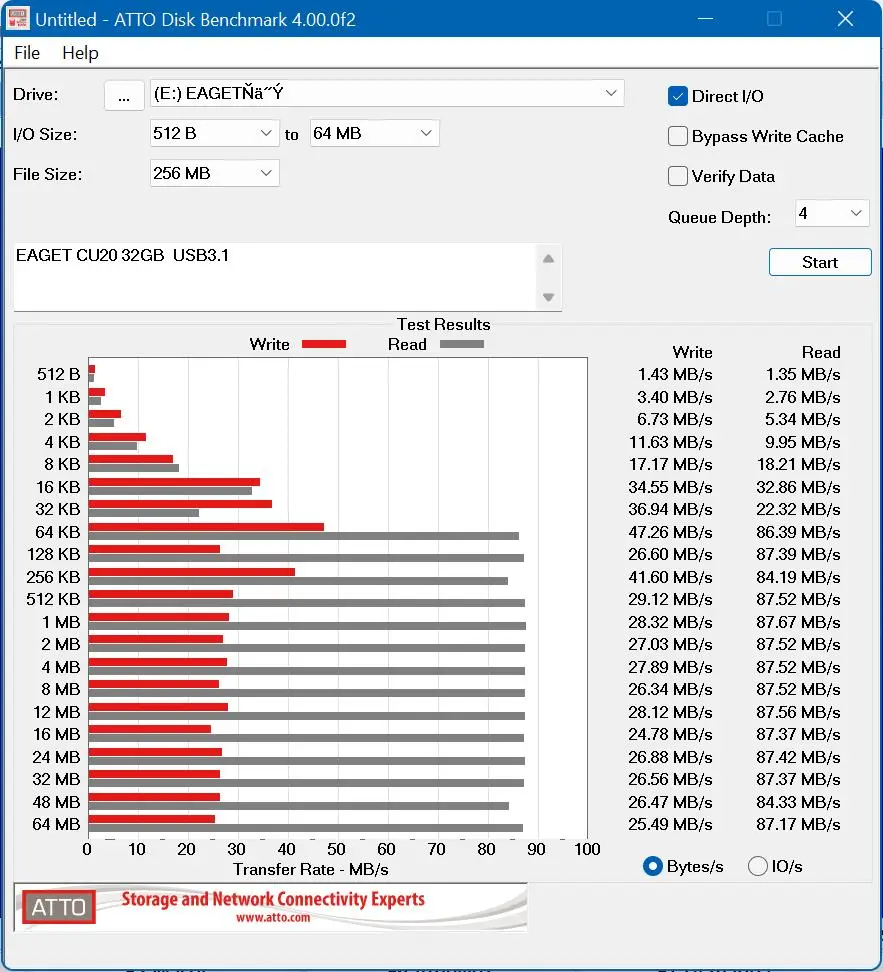Click the 1.43 MB/s write value
The height and width of the screenshot is (972, 883).
coord(675,374)
